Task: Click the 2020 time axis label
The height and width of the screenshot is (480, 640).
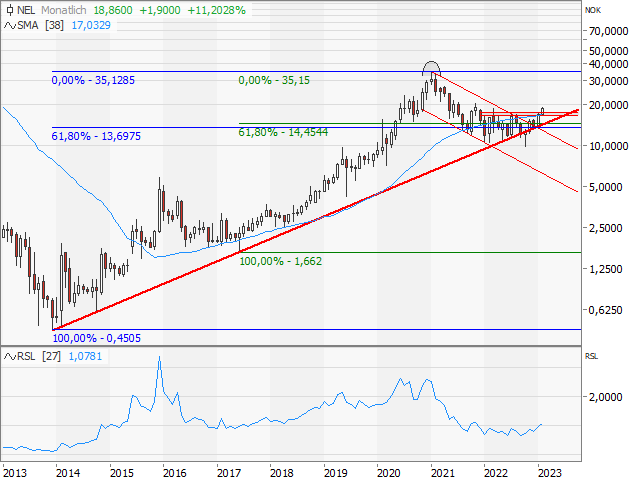Action: click(x=389, y=473)
